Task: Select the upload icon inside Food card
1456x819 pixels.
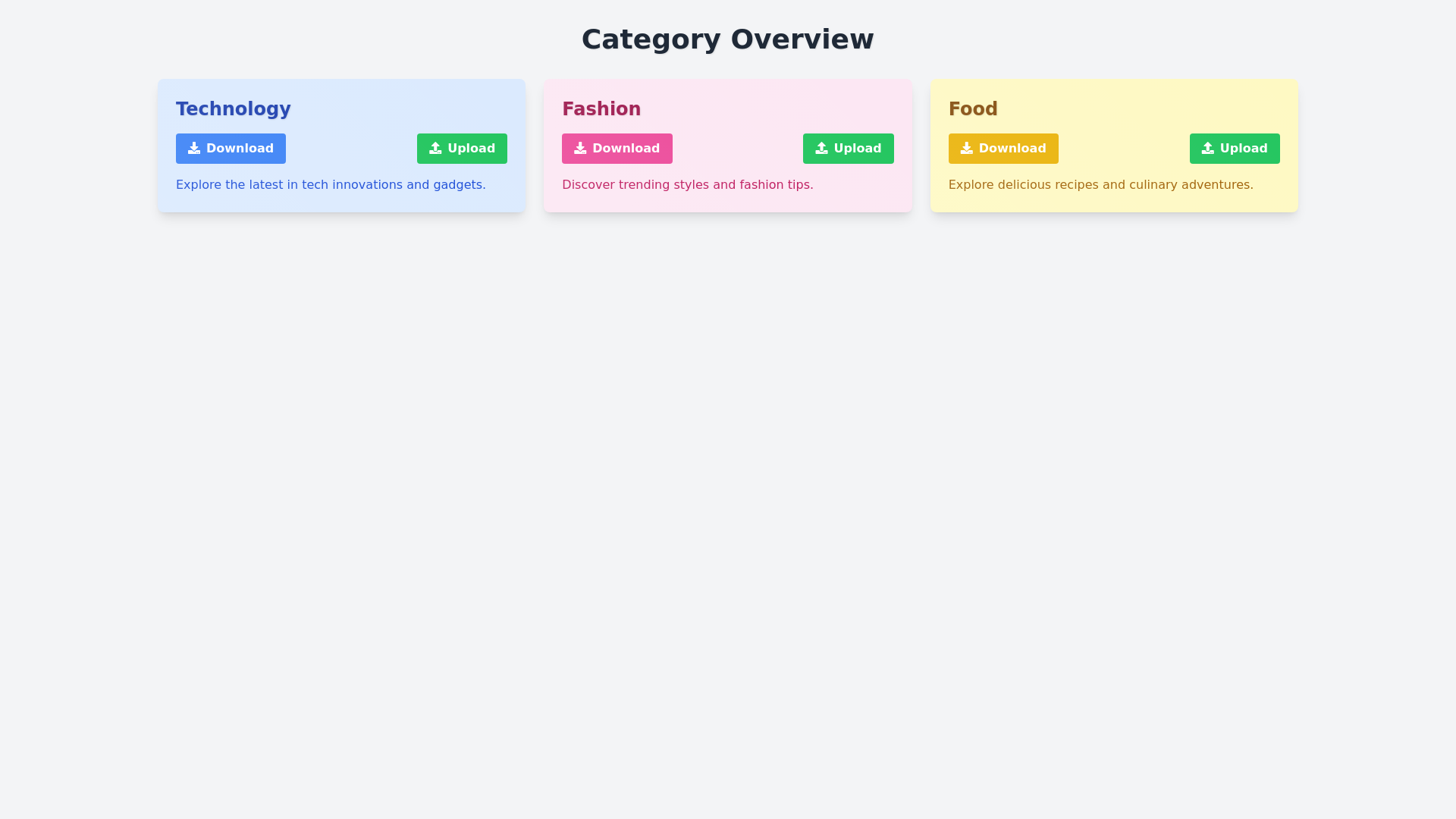Action: (x=1208, y=148)
